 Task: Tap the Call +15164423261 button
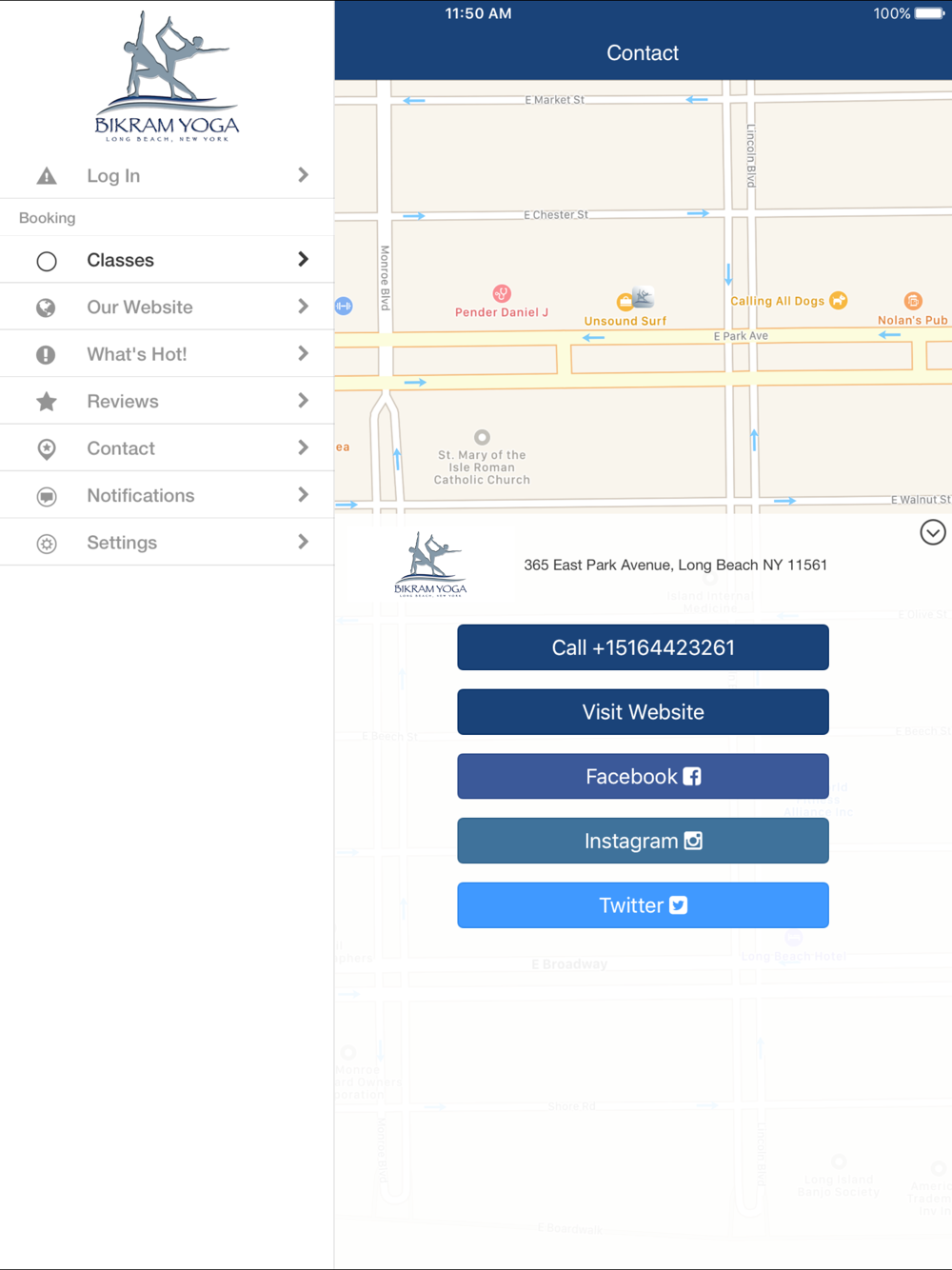point(643,647)
